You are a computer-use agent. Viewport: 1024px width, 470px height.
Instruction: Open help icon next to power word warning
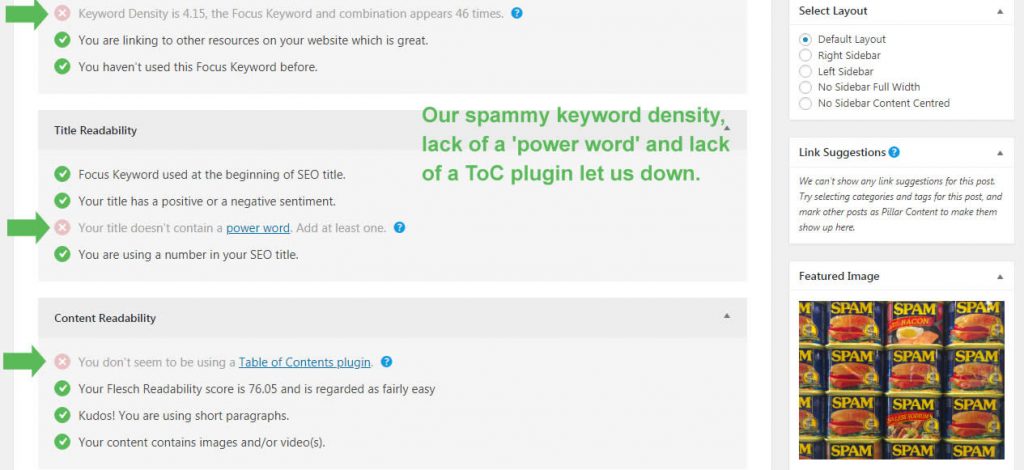point(400,228)
